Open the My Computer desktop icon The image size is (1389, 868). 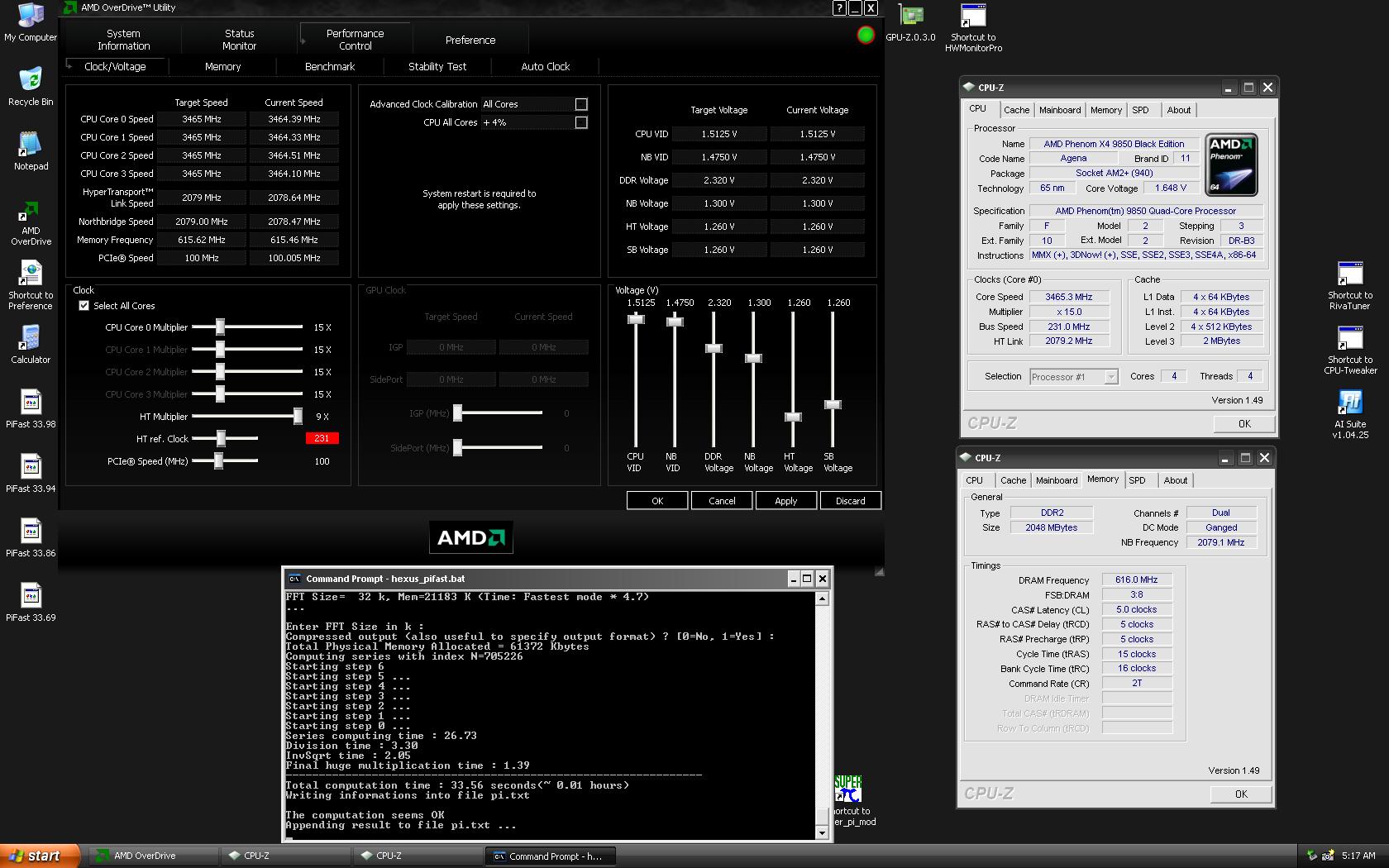(31, 22)
